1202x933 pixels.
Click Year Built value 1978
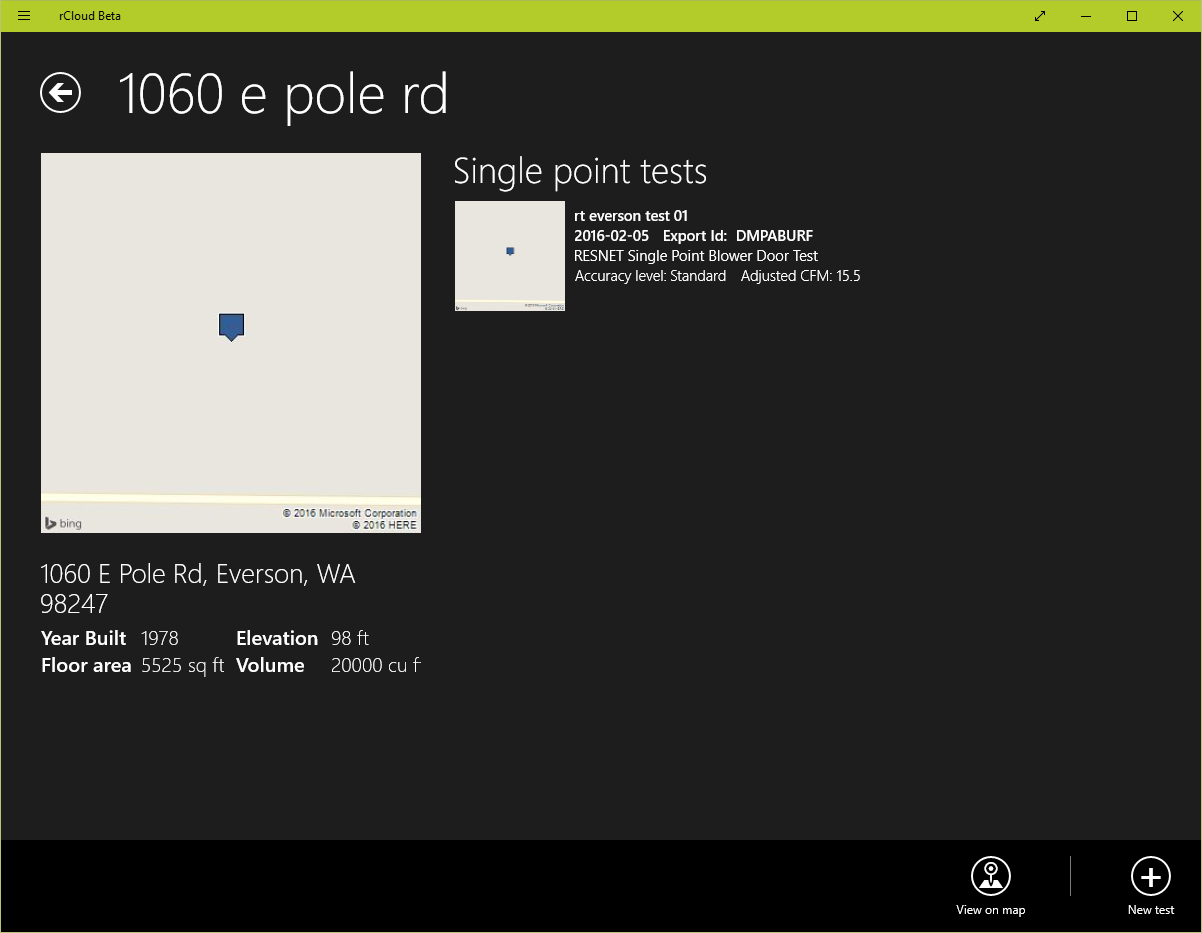(160, 638)
